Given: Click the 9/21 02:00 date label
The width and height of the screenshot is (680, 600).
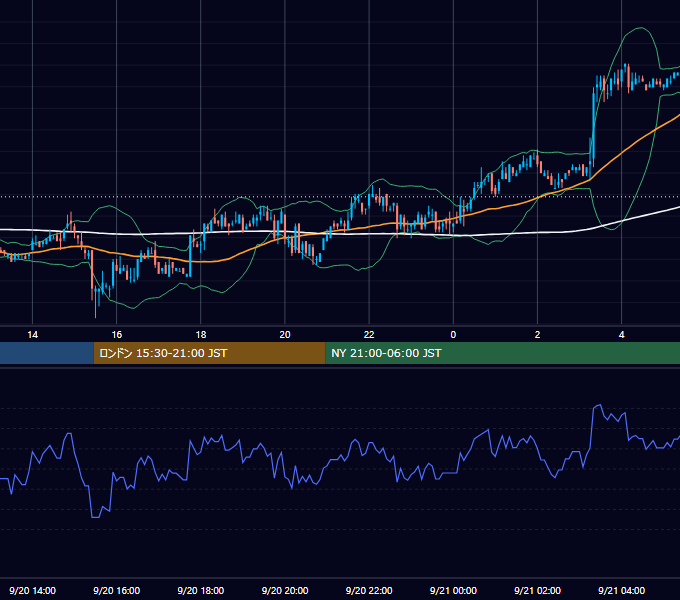Looking at the screenshot, I should click(x=537, y=590).
